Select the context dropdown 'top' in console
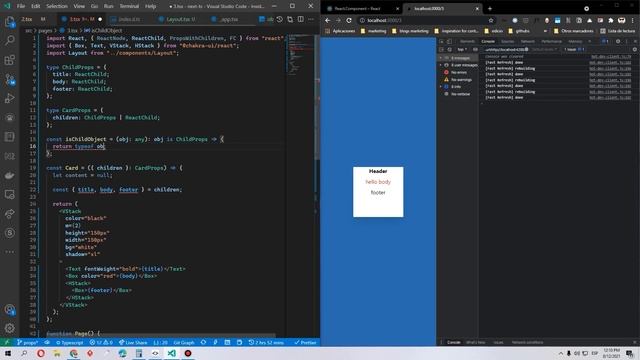 [x=462, y=49]
